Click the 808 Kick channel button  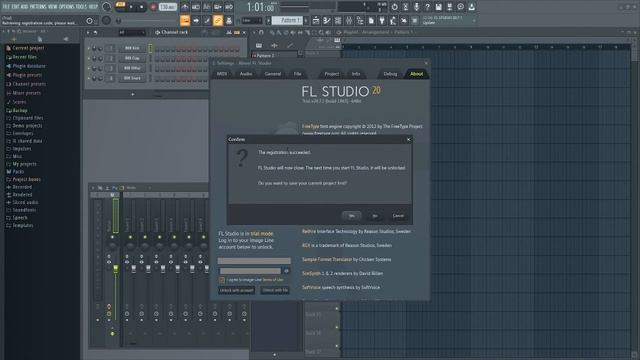(132, 48)
